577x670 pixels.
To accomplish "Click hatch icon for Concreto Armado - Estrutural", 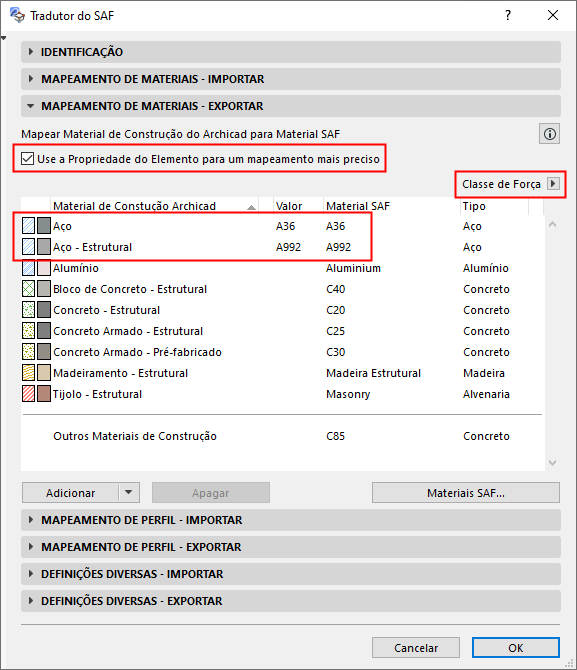I will (29, 331).
